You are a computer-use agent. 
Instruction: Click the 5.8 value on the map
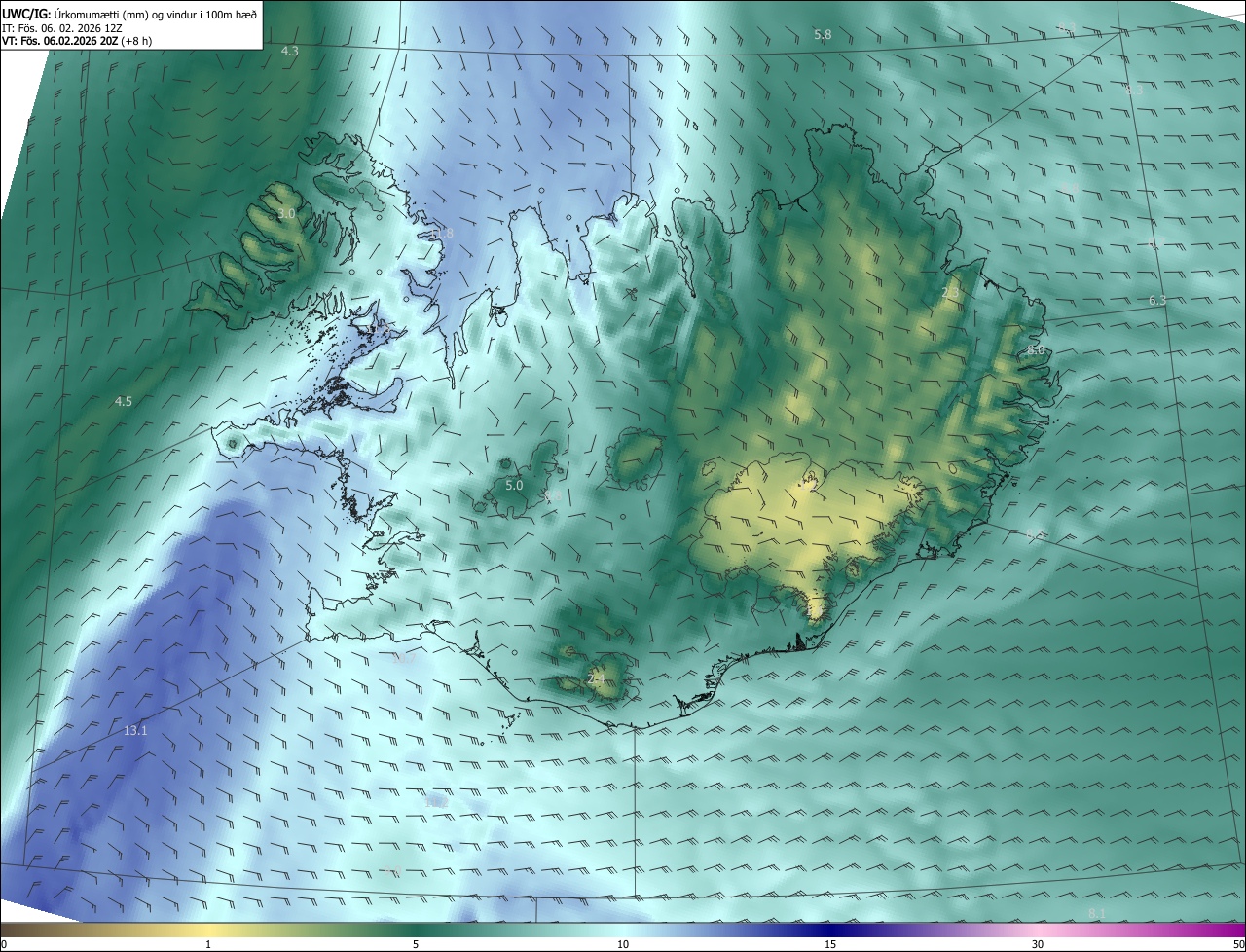click(x=823, y=35)
